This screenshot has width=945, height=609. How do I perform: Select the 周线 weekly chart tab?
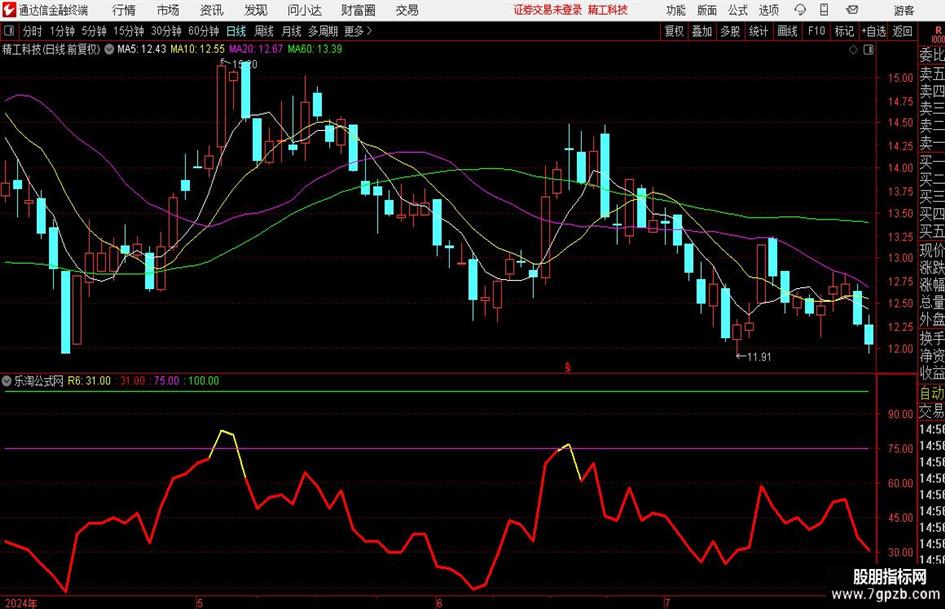pyautogui.click(x=264, y=31)
